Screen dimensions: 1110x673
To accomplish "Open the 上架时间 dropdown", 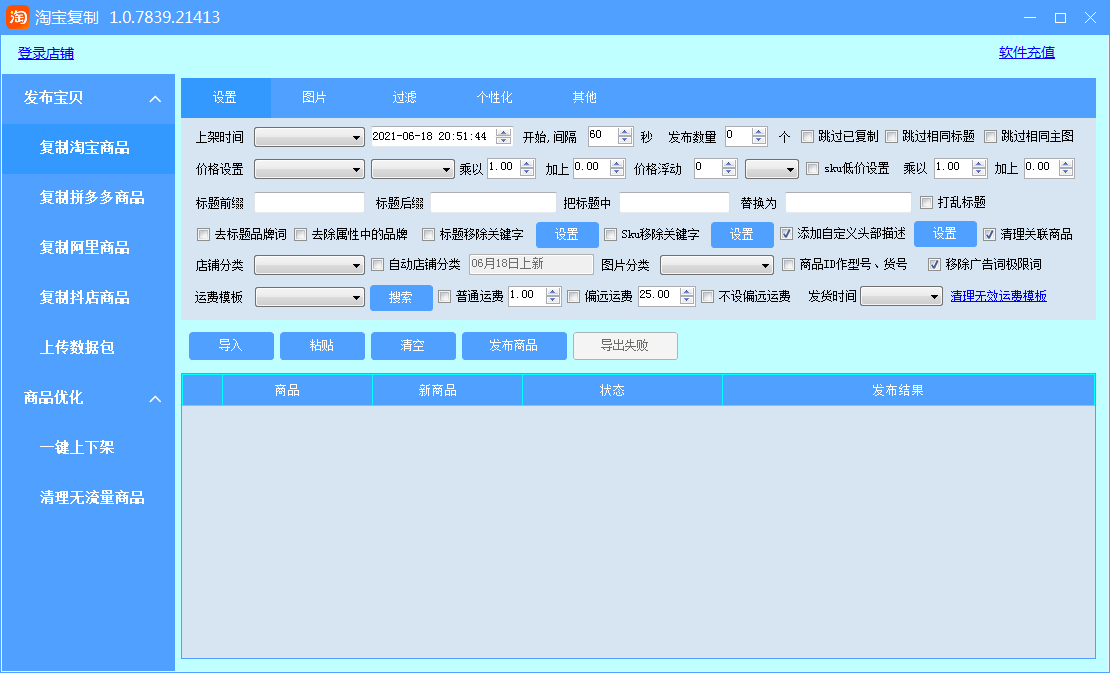I will click(x=309, y=137).
